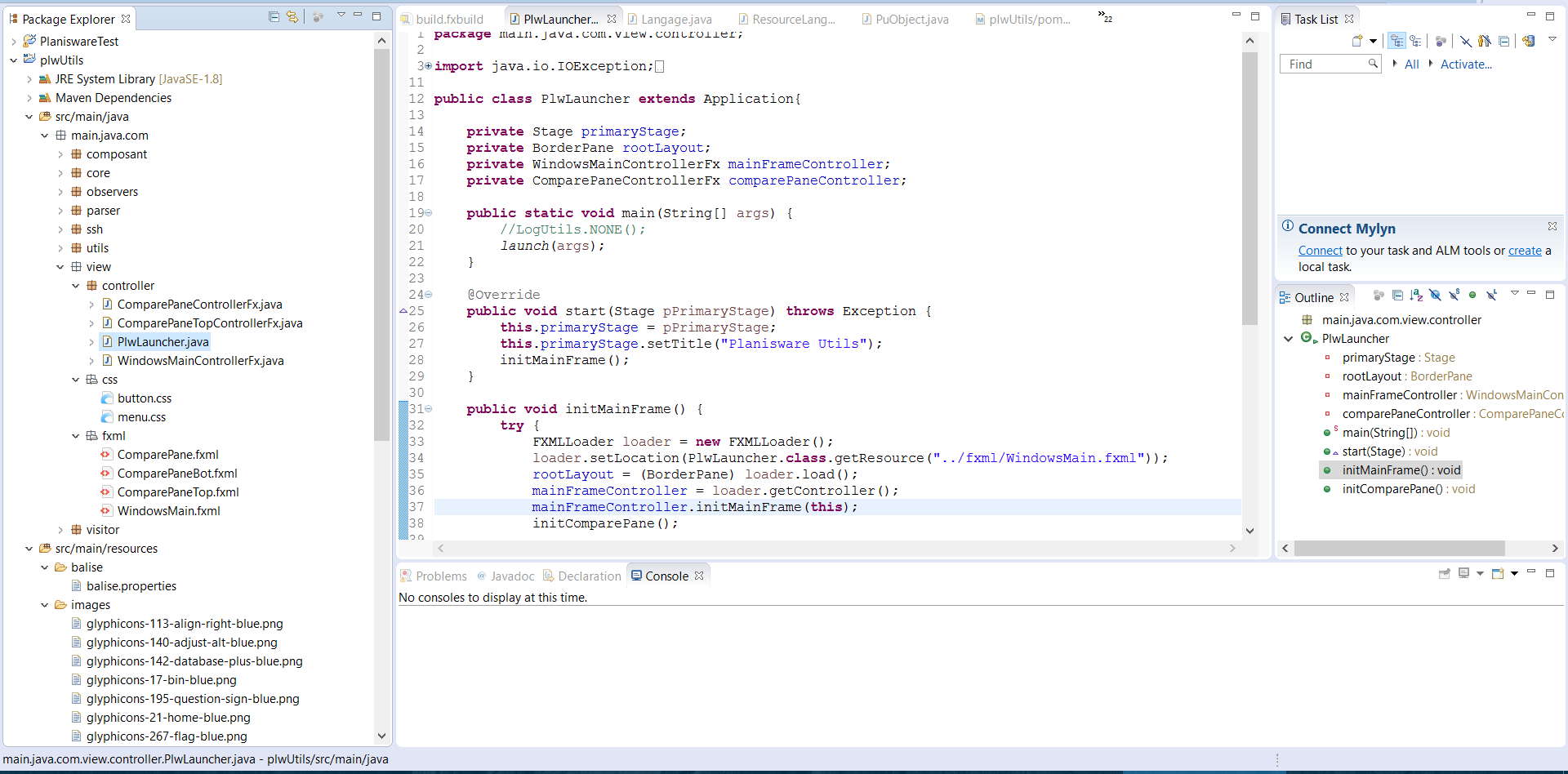Toggle Hide Completed Tasks in Task List

[1466, 41]
